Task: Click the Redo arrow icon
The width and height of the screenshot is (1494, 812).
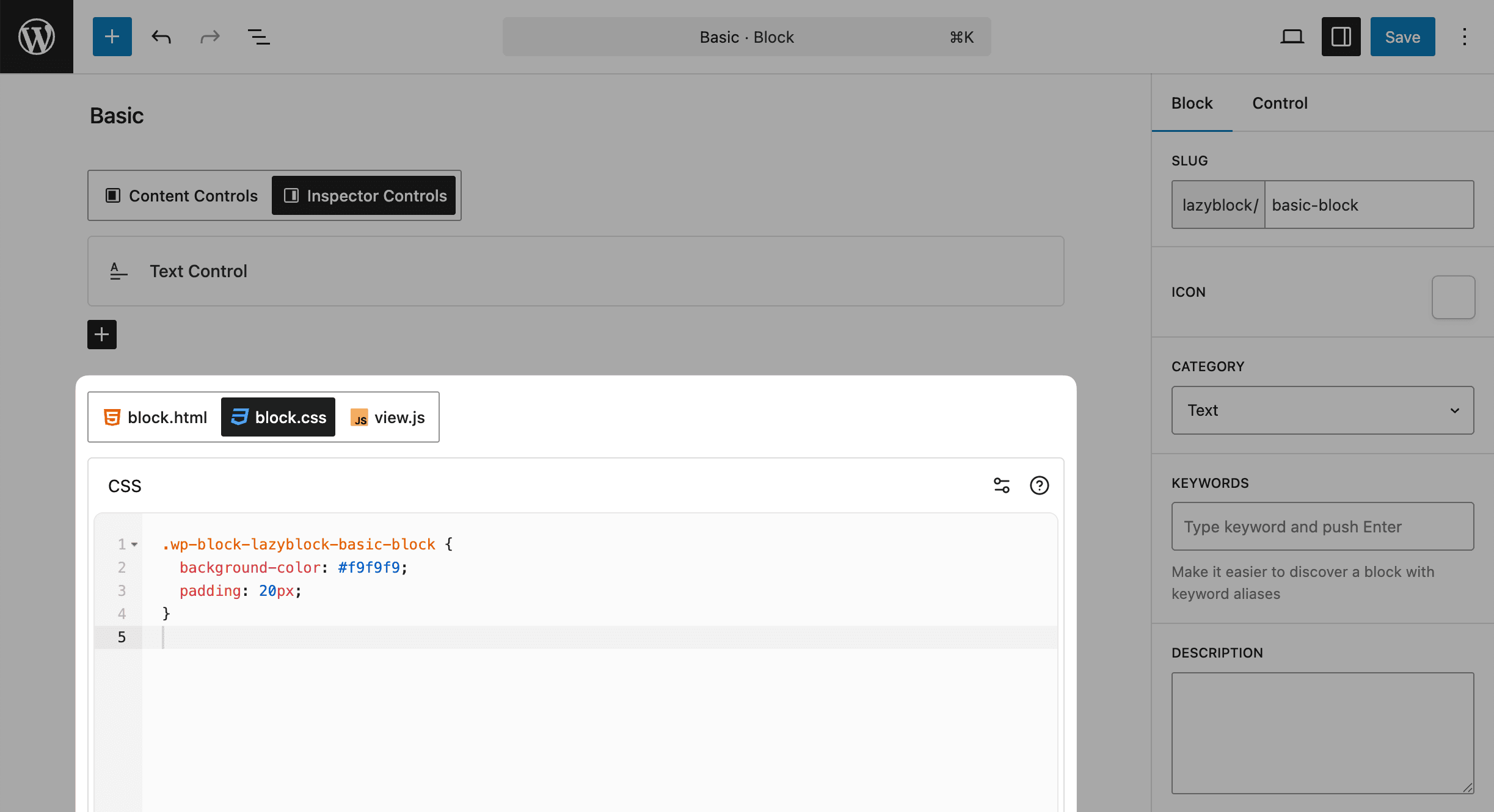Action: (x=210, y=36)
